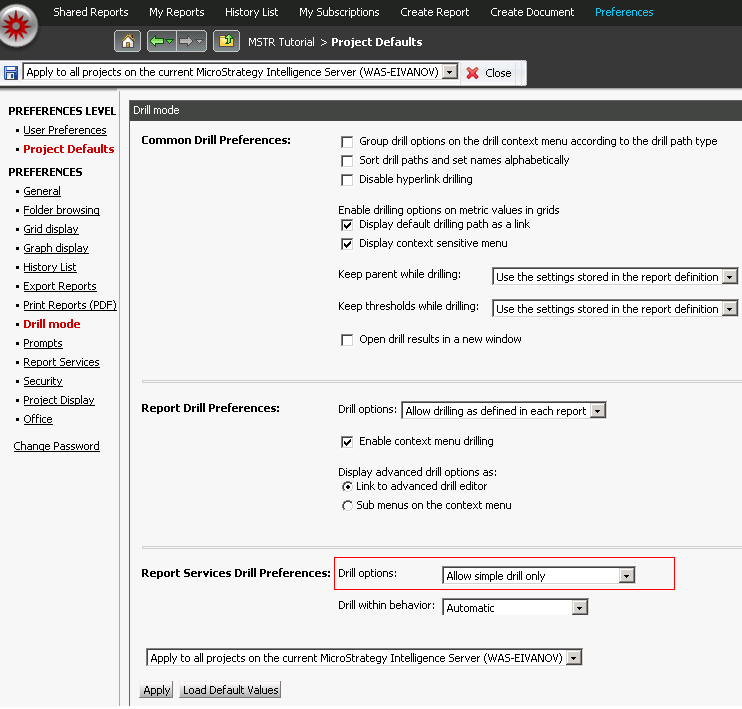The image size is (742, 709).
Task: Click Load Default Values button
Action: point(230,690)
